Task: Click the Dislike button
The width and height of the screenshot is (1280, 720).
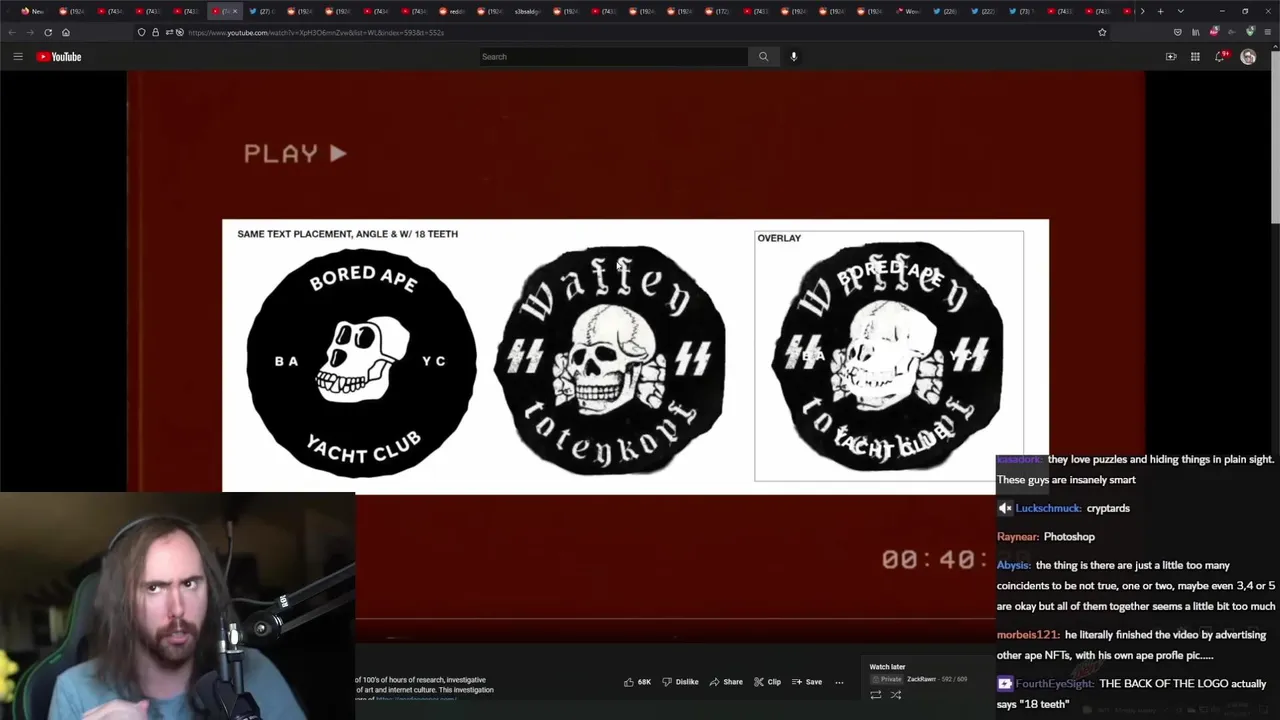Action: pyautogui.click(x=680, y=682)
